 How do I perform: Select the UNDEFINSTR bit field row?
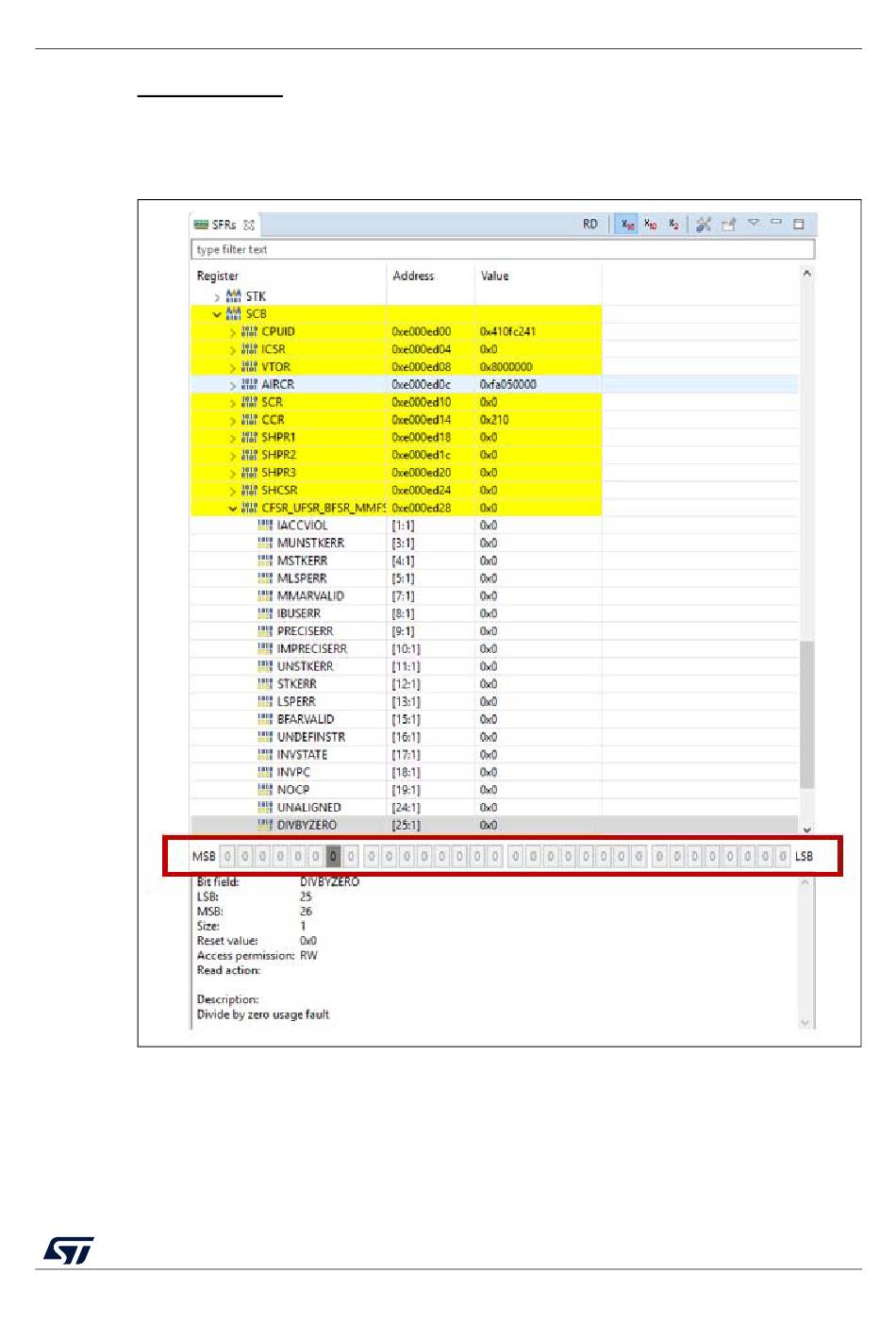pos(494,737)
